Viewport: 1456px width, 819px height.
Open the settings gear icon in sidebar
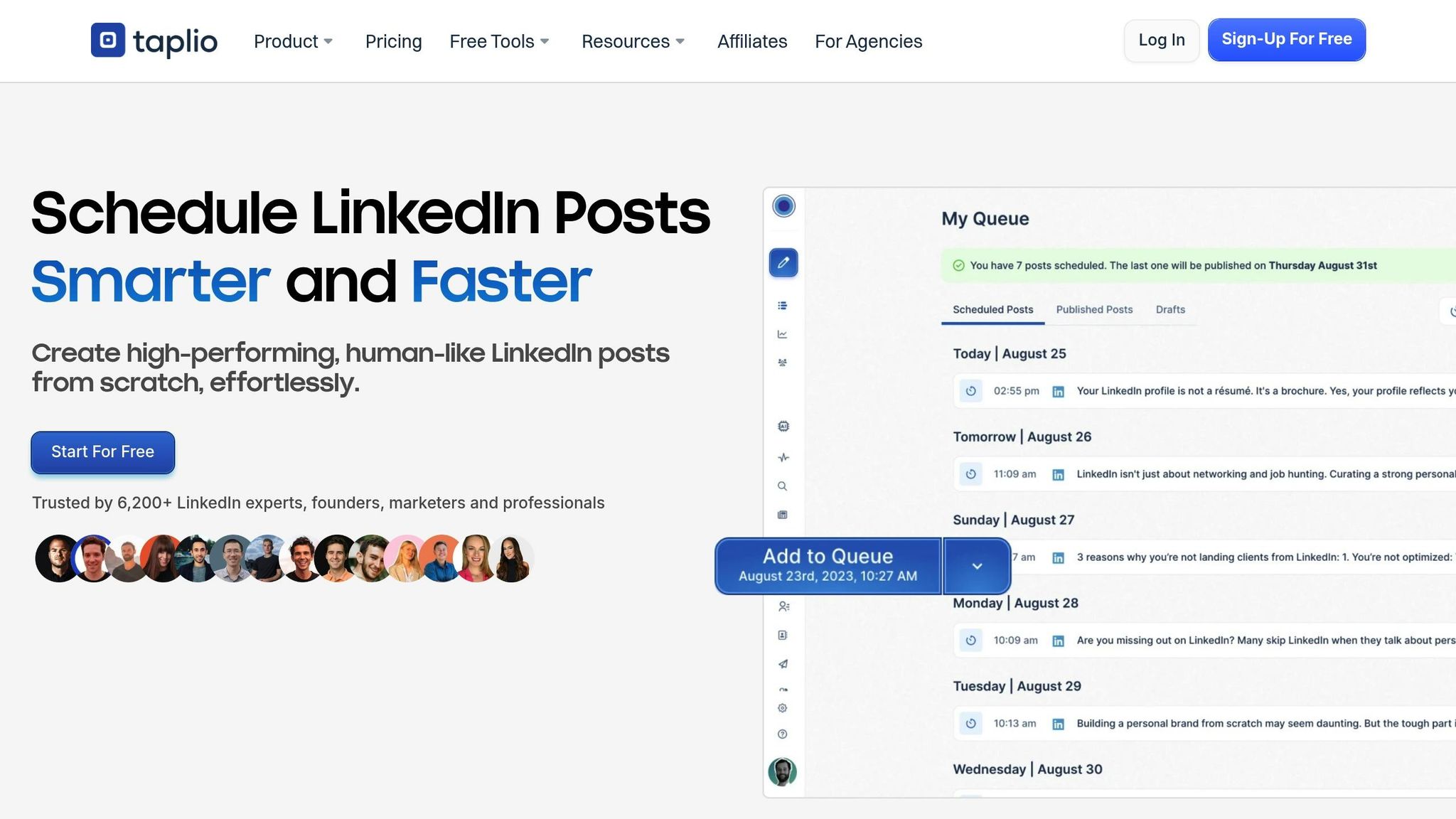point(782,708)
